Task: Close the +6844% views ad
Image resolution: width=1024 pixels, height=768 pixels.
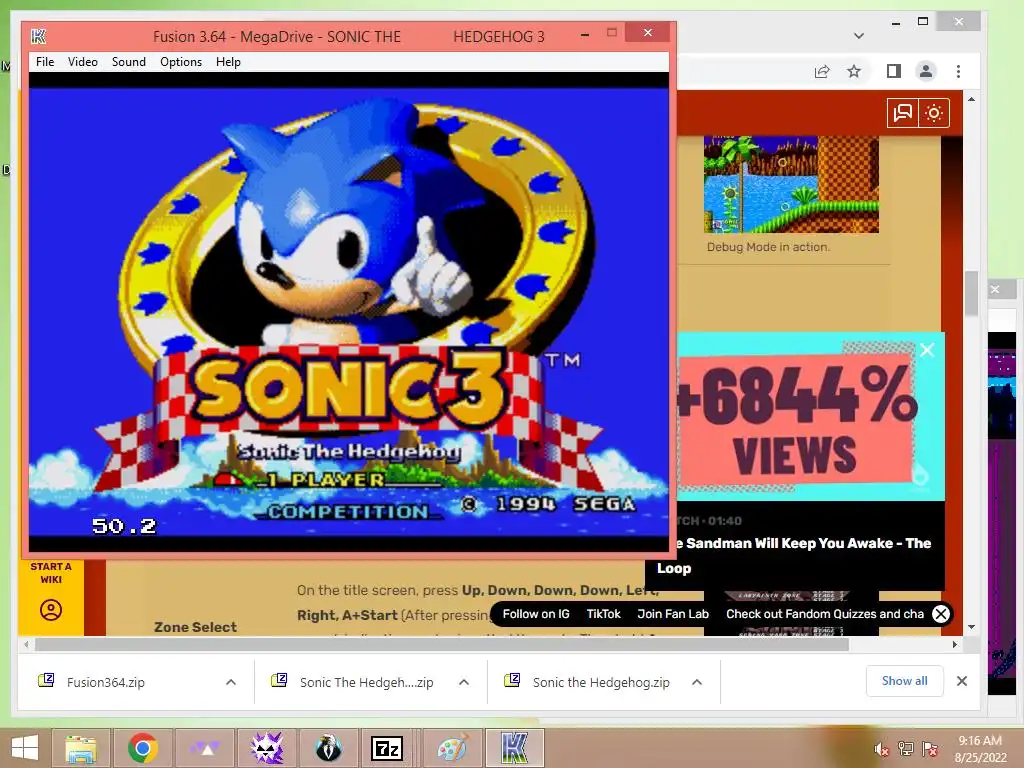Action: tap(927, 350)
